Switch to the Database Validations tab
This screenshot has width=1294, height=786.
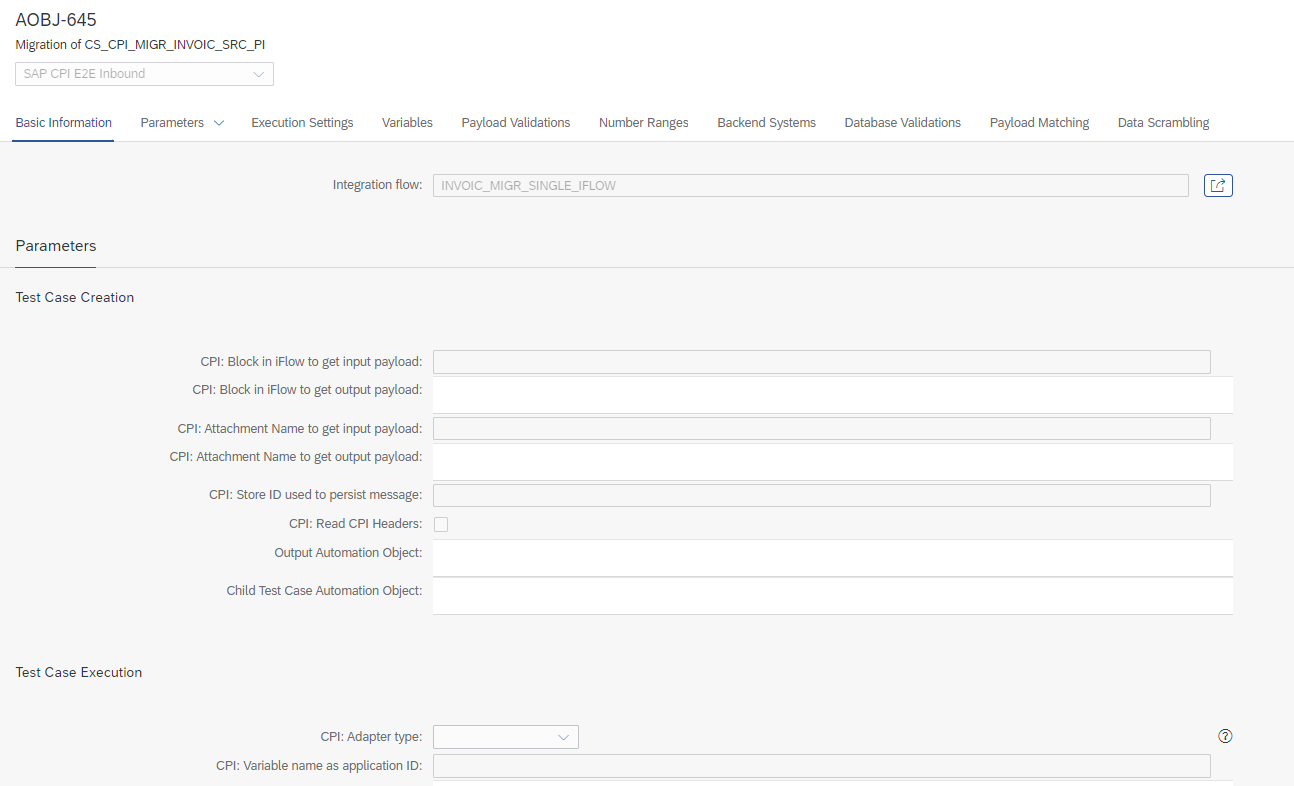pos(902,123)
